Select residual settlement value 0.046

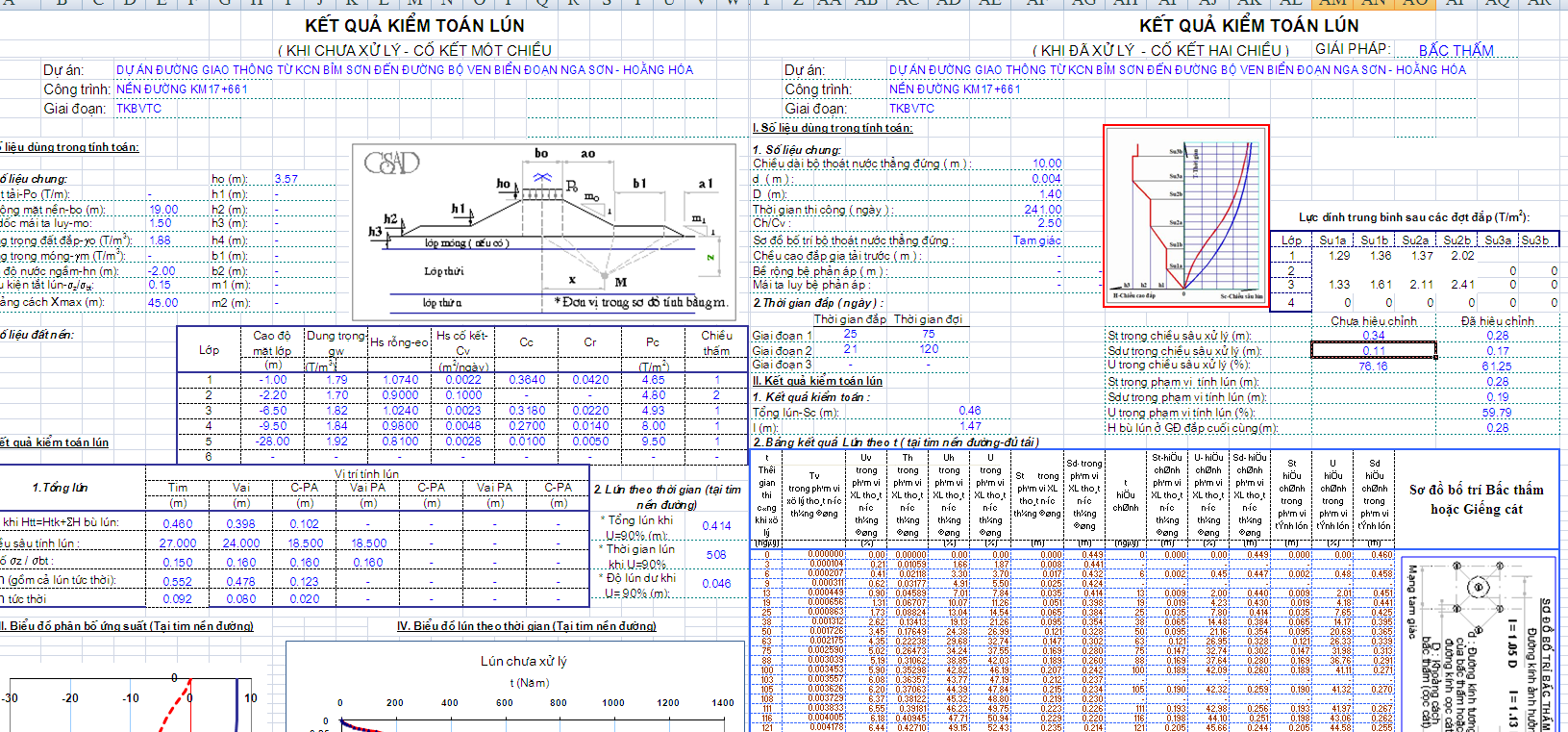(x=716, y=584)
